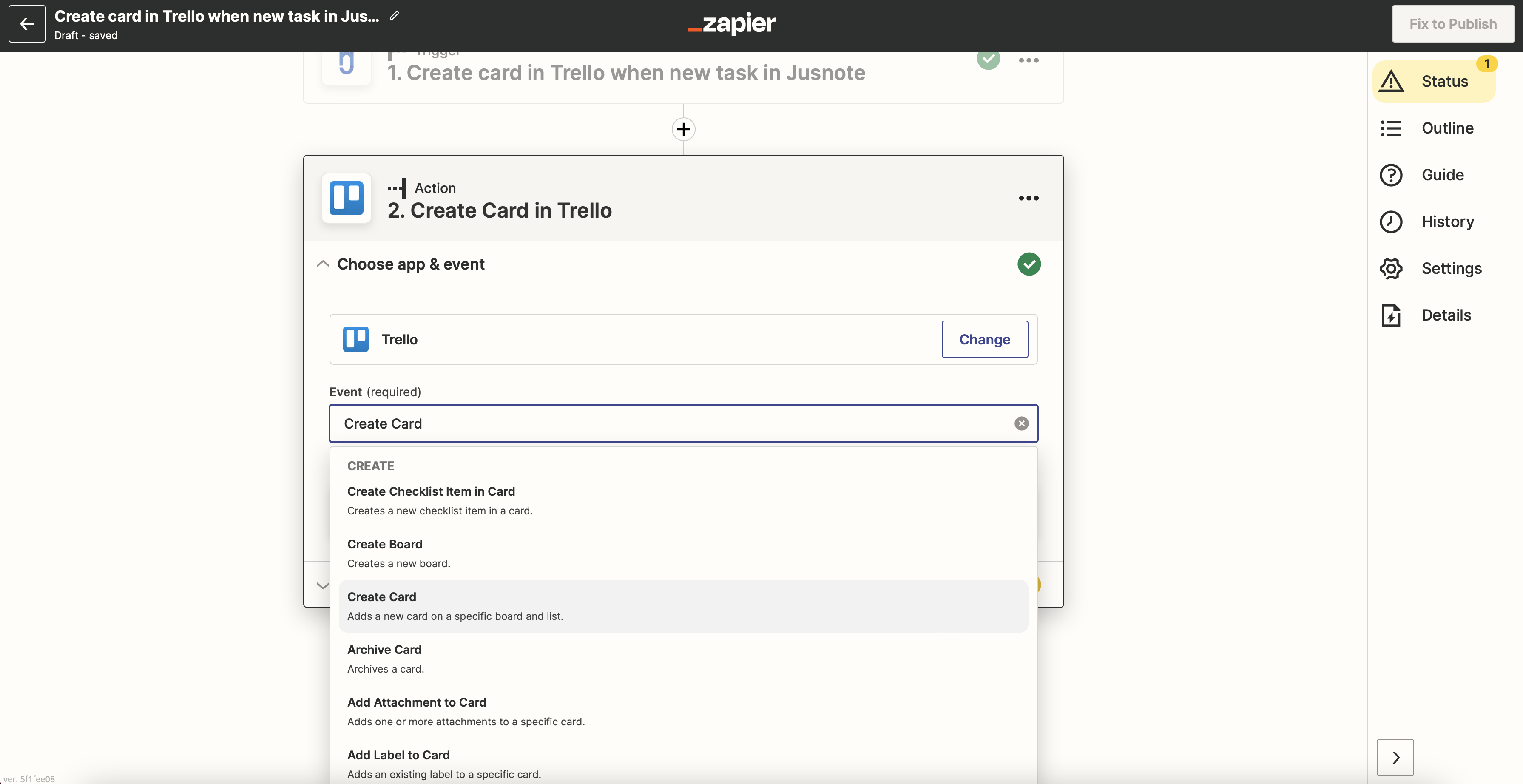Screen dimensions: 1523x784
Task: Clear the Event field with X icon
Action: [1022, 423]
